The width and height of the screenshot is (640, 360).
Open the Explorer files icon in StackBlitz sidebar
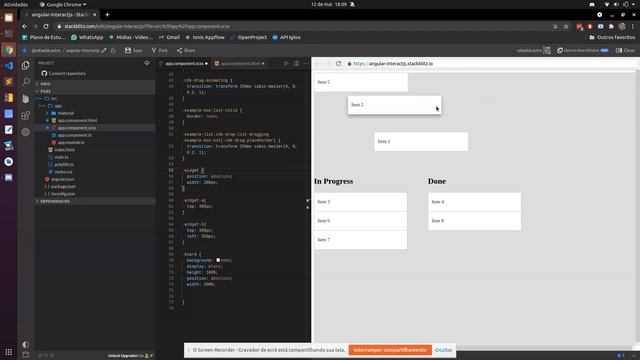tap(25, 65)
